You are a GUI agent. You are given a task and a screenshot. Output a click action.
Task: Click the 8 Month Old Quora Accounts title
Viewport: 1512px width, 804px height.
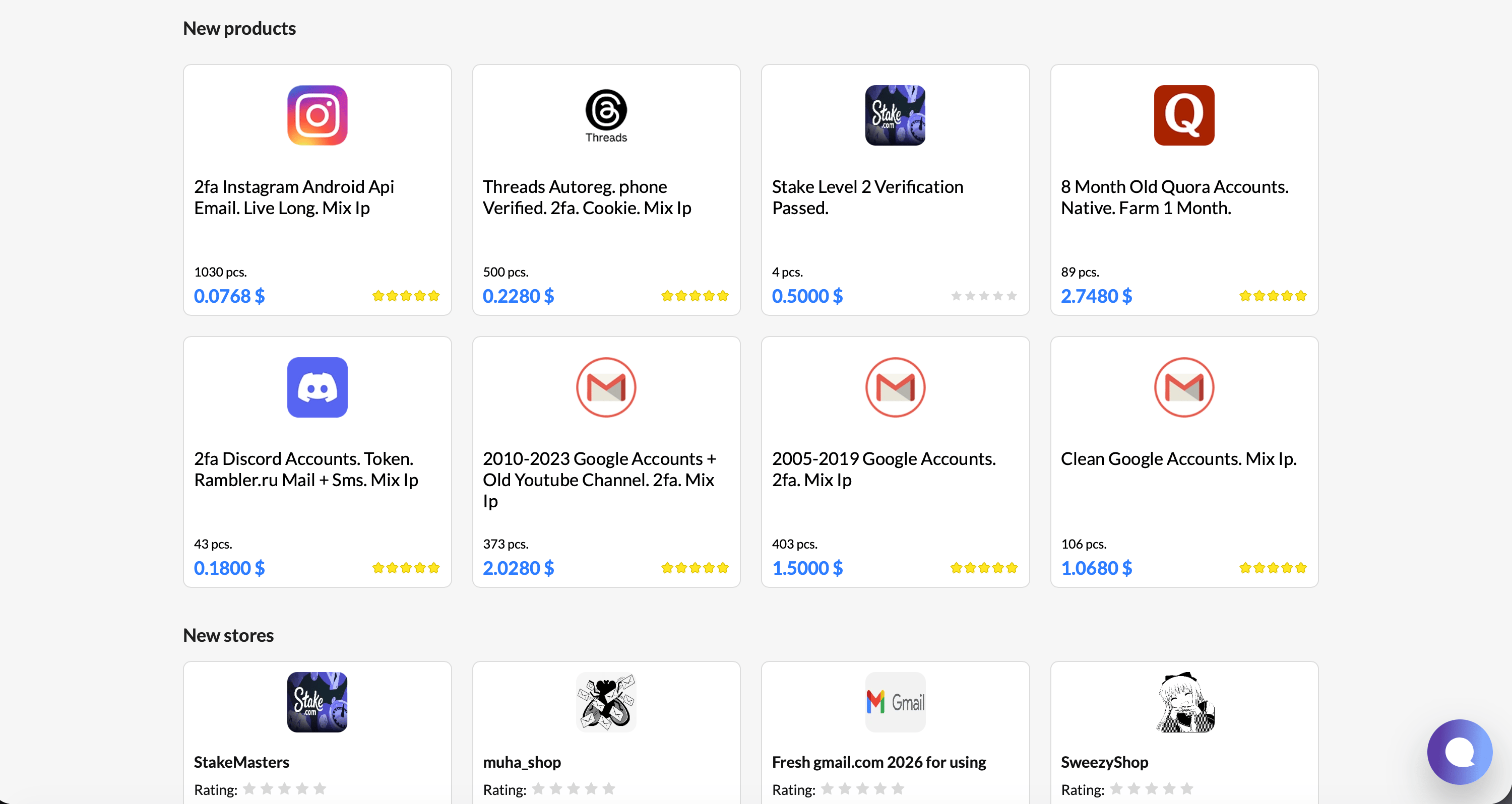1174,197
